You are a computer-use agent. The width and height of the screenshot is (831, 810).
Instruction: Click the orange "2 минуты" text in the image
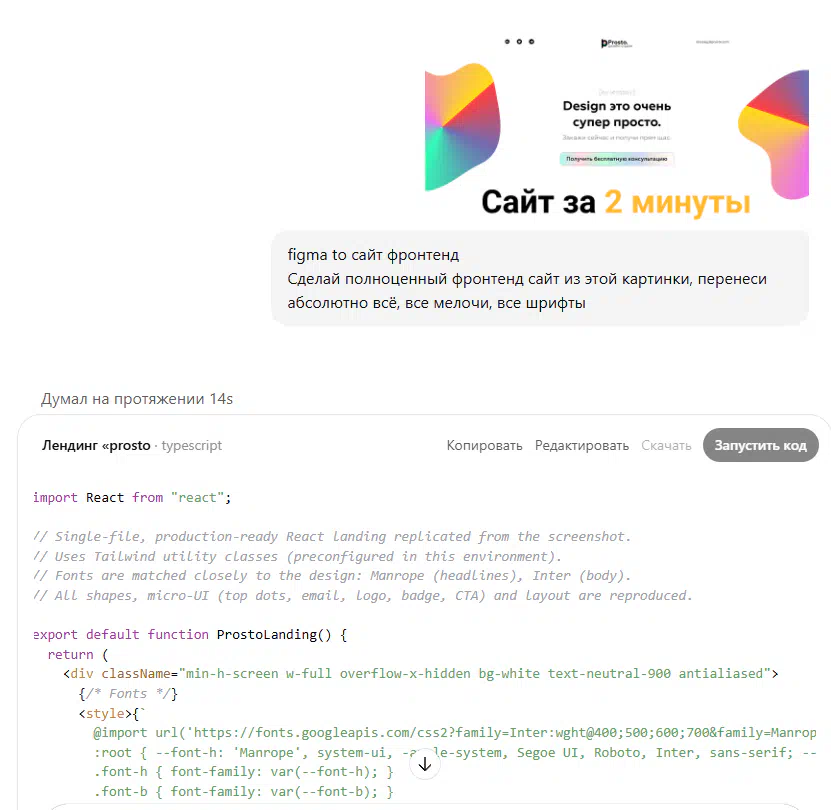coord(676,203)
